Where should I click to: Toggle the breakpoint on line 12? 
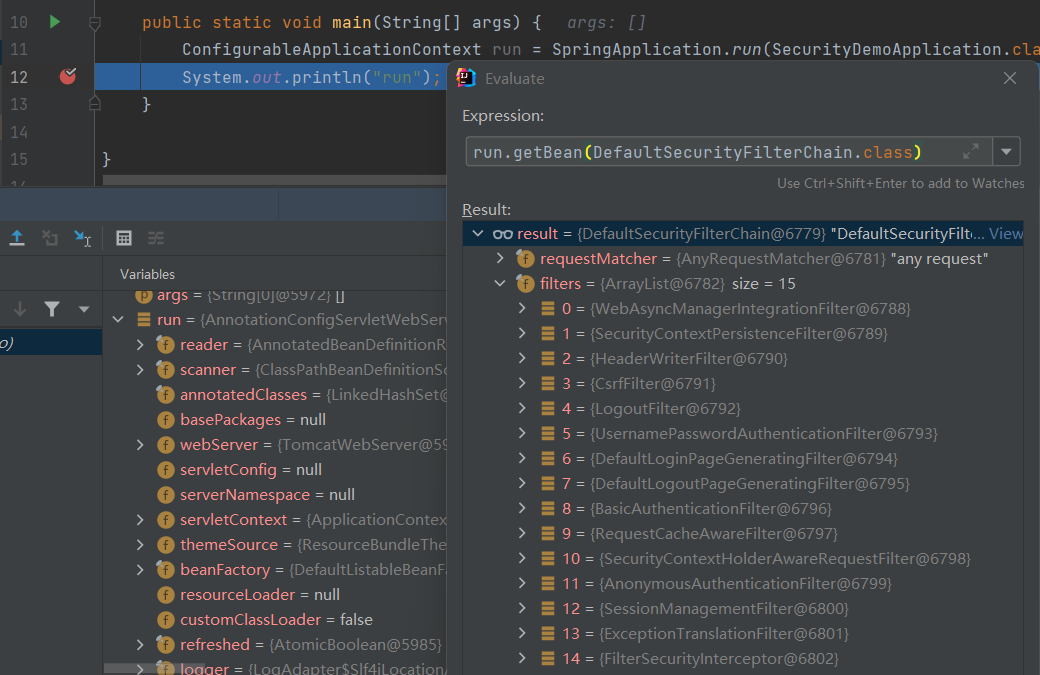click(x=68, y=76)
